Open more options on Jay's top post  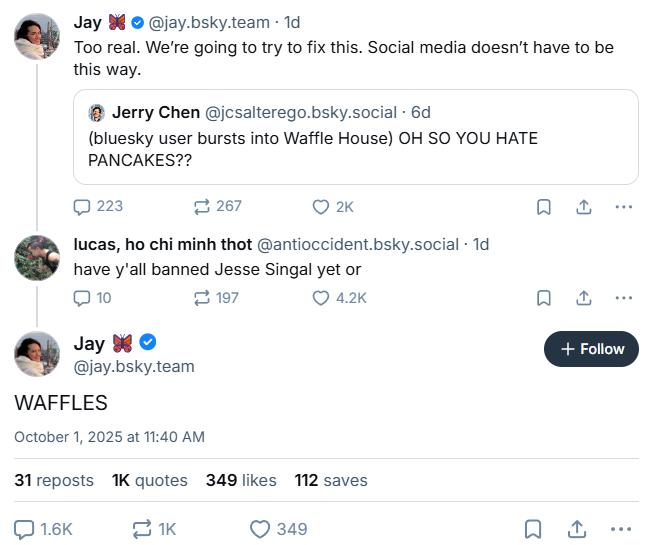point(623,207)
